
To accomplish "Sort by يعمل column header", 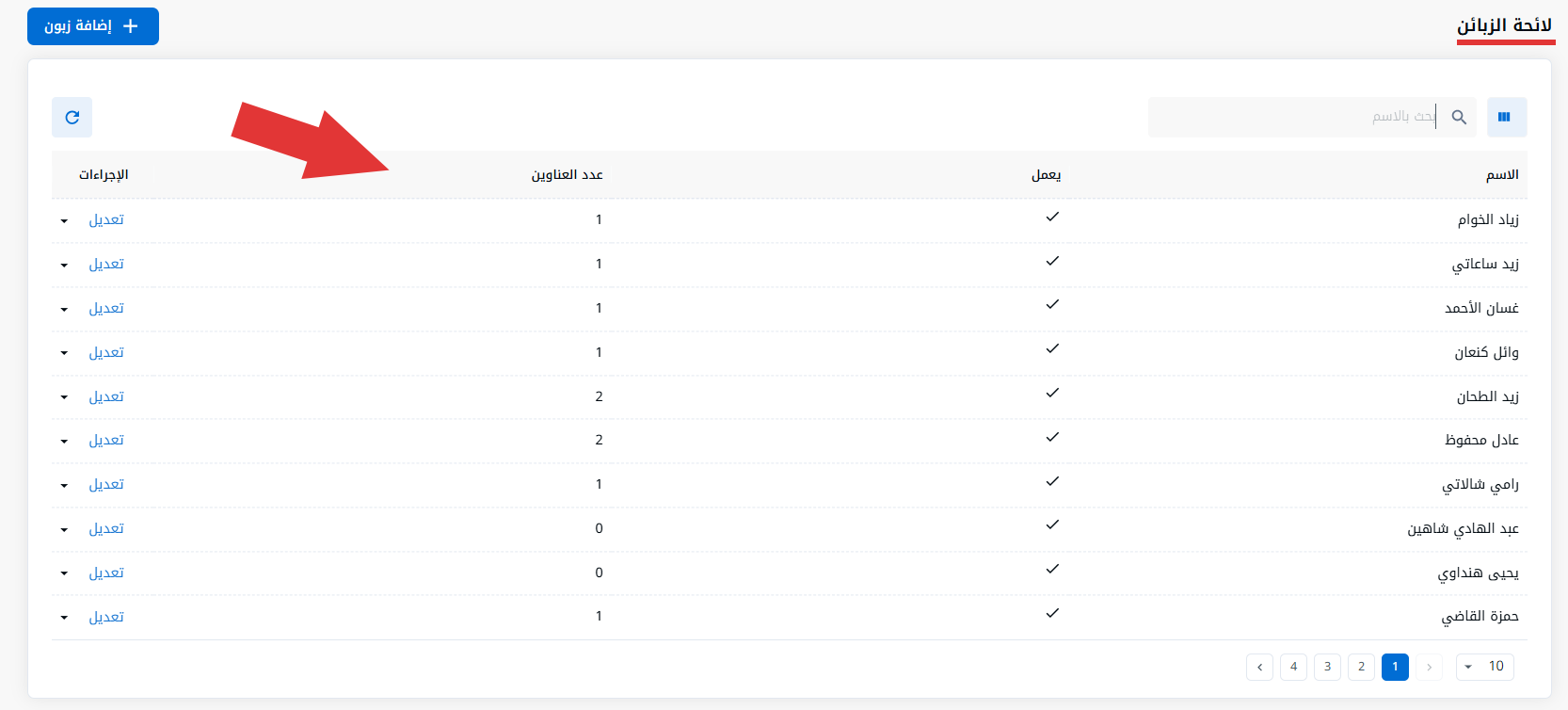I will [x=1046, y=175].
